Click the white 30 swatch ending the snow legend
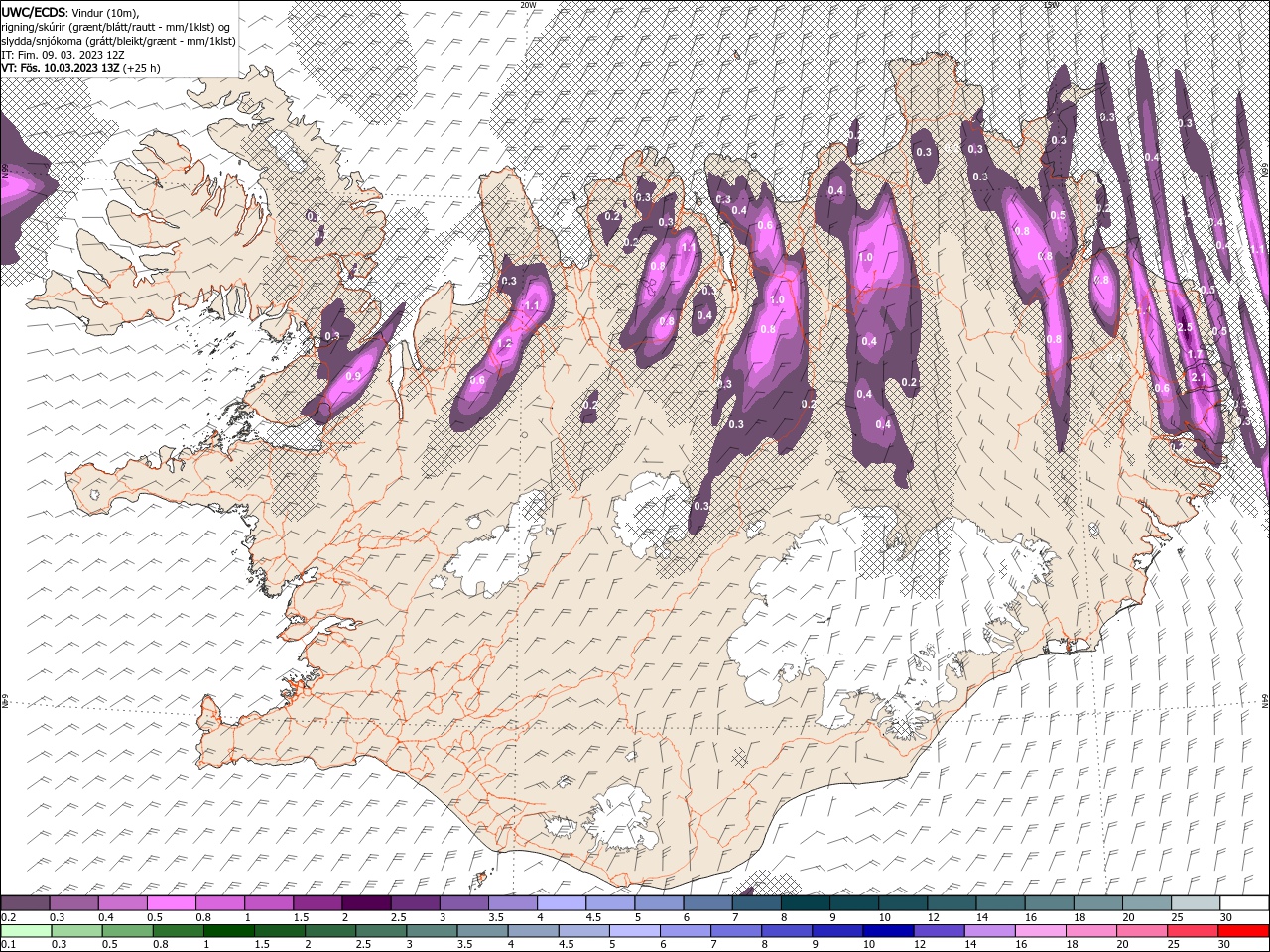 pyautogui.click(x=1244, y=903)
